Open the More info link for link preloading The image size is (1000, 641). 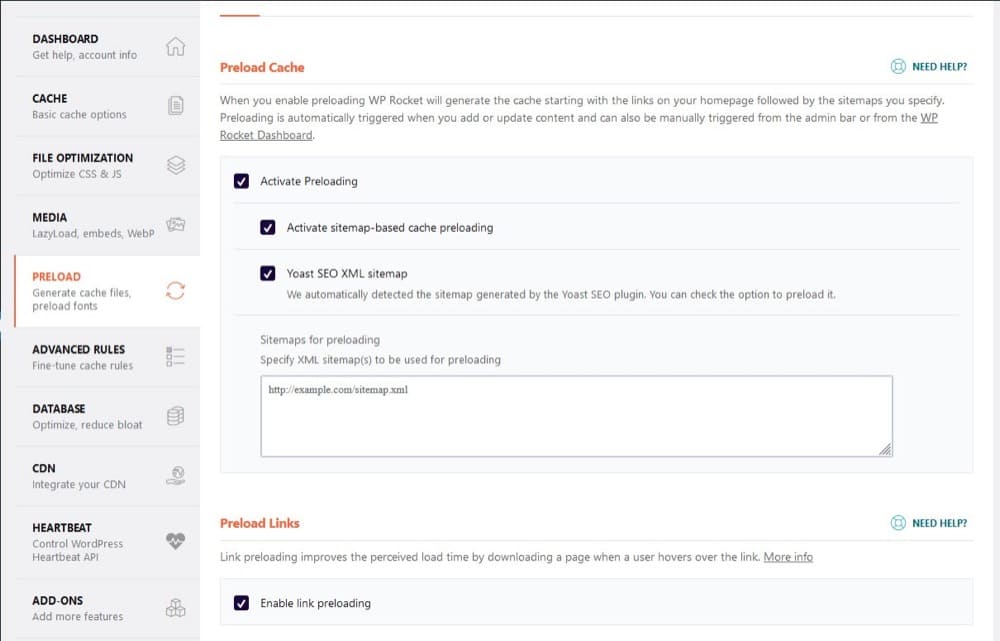click(788, 557)
